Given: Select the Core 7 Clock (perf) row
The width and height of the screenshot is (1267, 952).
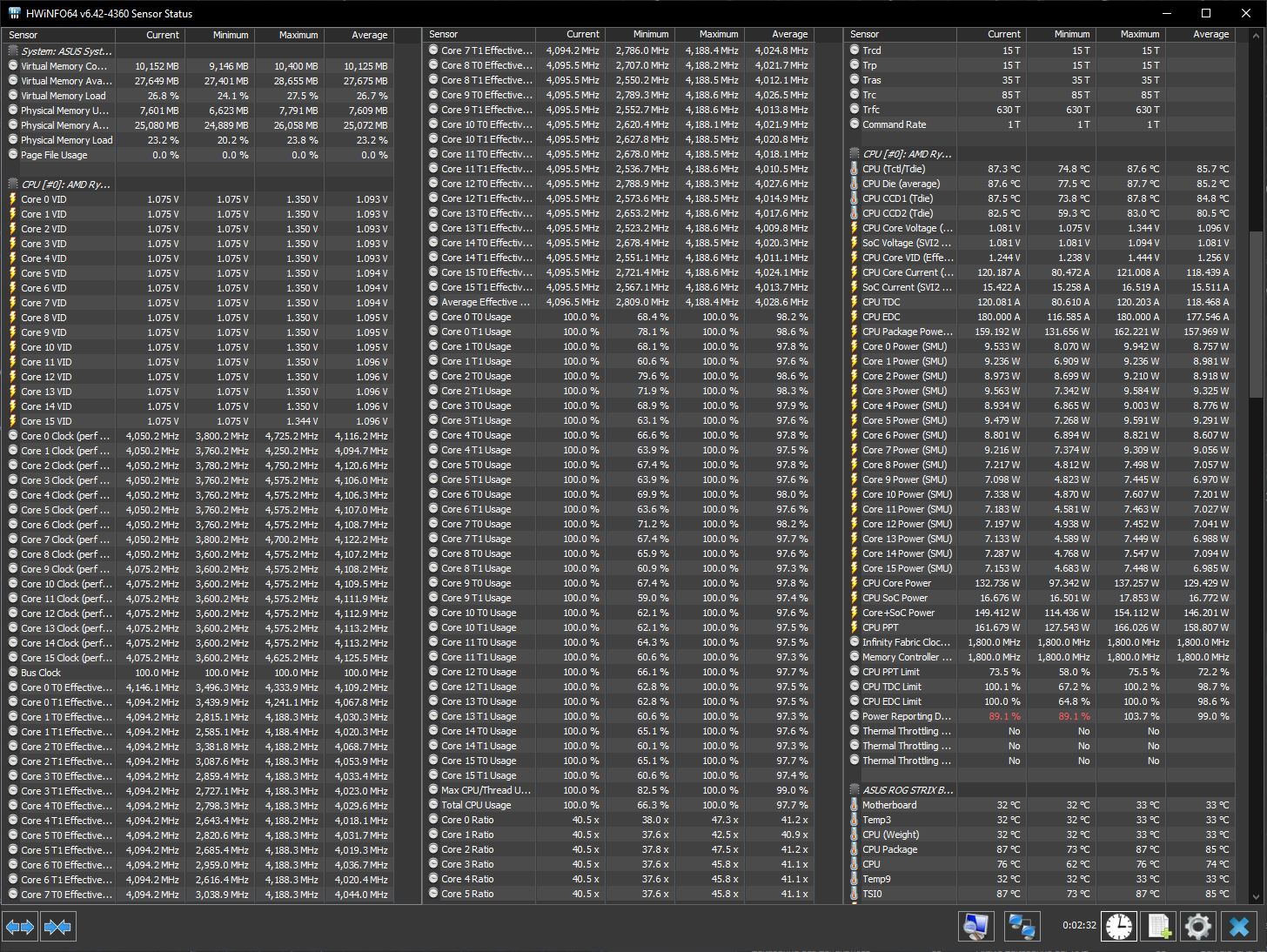Looking at the screenshot, I should (198, 540).
